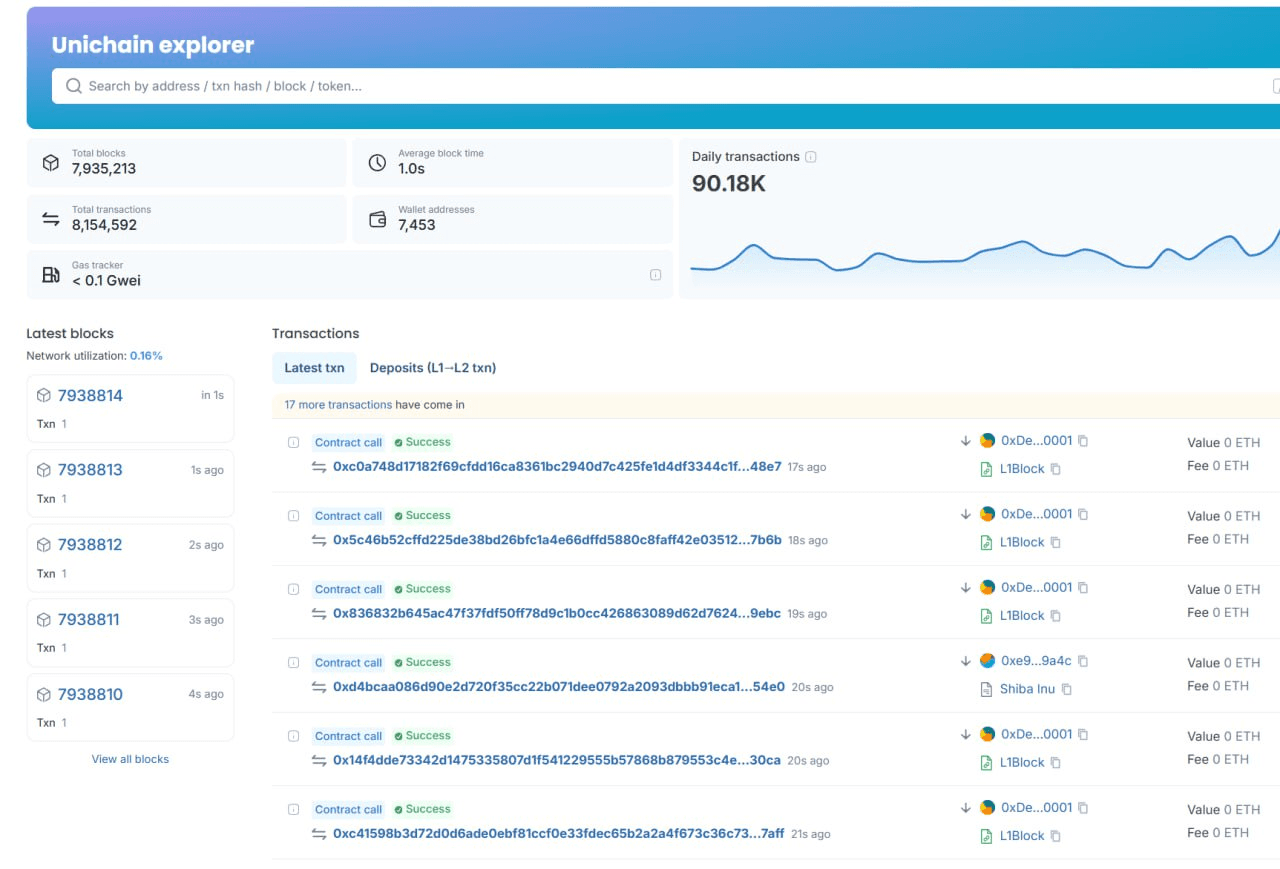1280x869 pixels.
Task: Copy the 0xe9...9a4c address
Action: [x=1083, y=661]
